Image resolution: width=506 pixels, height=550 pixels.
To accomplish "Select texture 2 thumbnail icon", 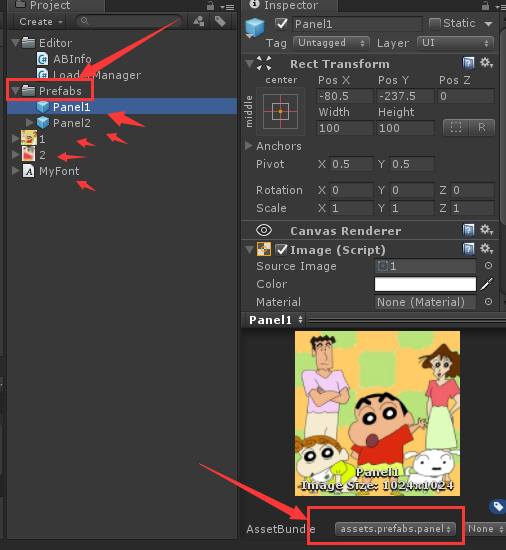I will pos(28,154).
